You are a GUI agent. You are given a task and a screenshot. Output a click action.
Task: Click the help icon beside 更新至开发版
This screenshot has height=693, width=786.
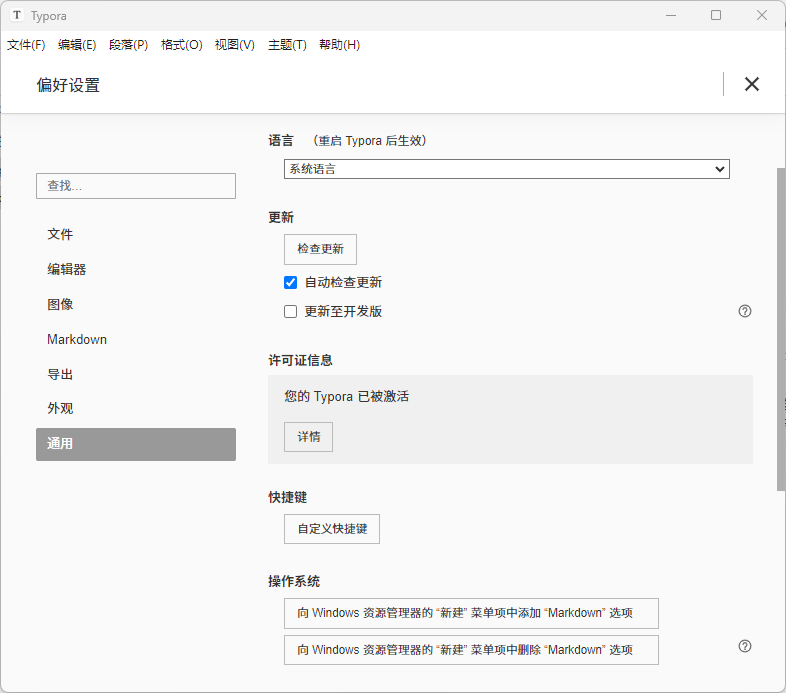[x=745, y=311]
